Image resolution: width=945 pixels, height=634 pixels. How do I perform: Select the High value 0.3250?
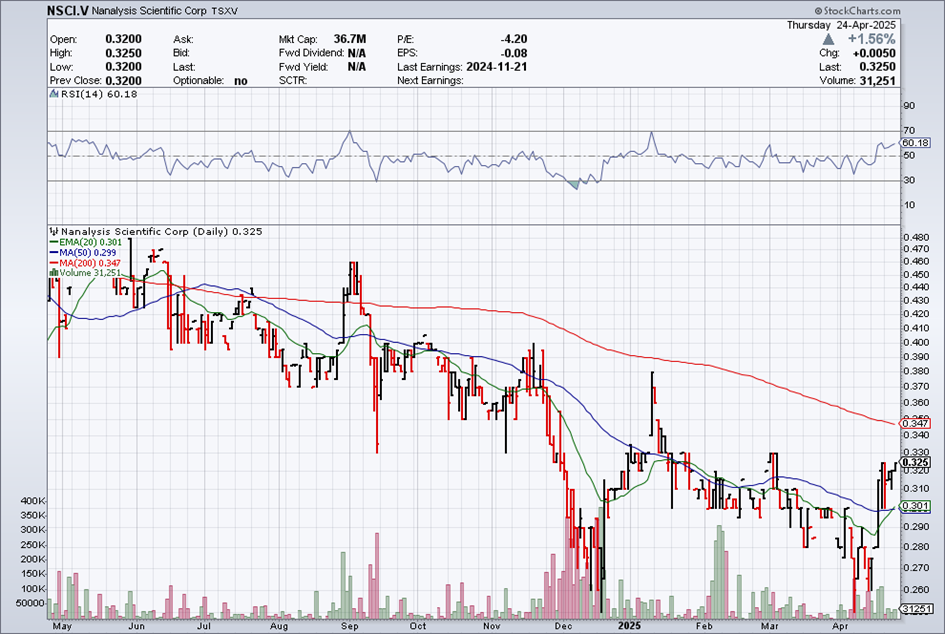[124, 53]
